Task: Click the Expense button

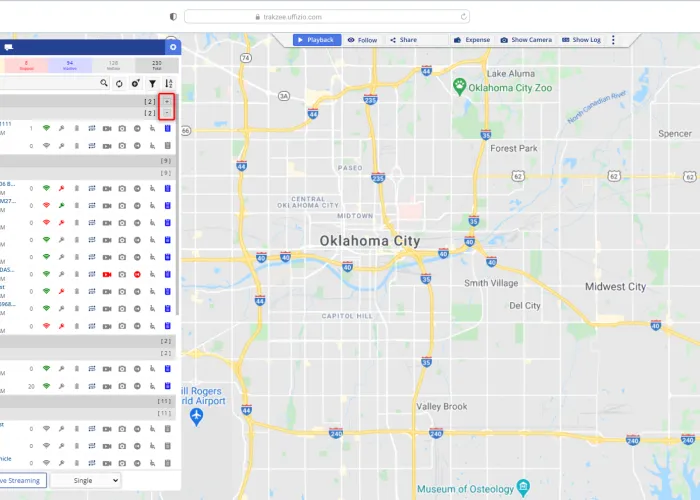Action: tap(472, 40)
